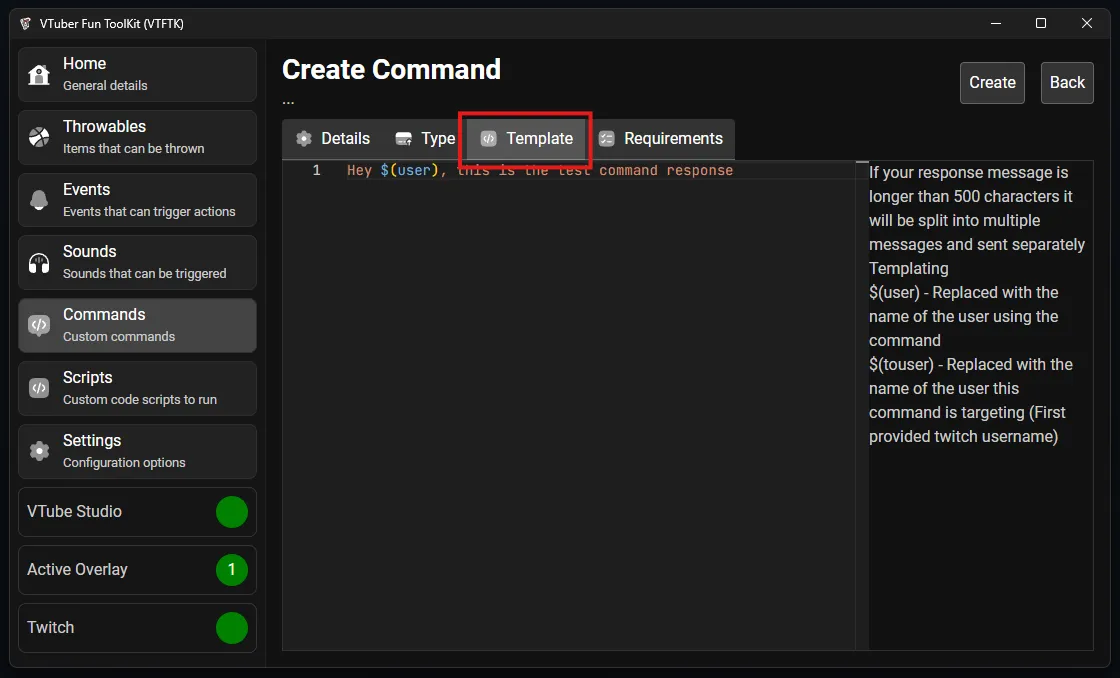Click the Throwables ball icon
Image resolution: width=1120 pixels, height=678 pixels.
pyautogui.click(x=39, y=137)
